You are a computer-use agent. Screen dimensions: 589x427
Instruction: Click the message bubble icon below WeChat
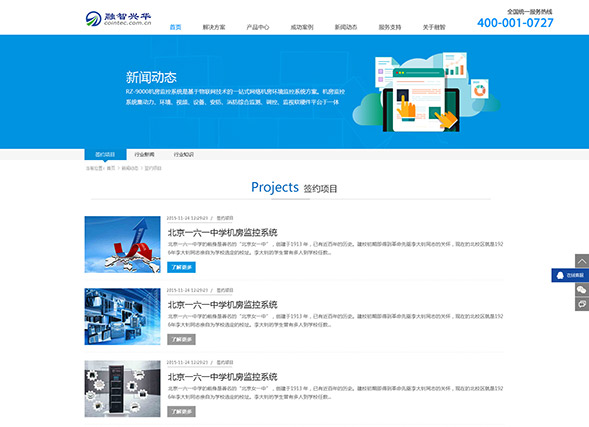pos(582,304)
